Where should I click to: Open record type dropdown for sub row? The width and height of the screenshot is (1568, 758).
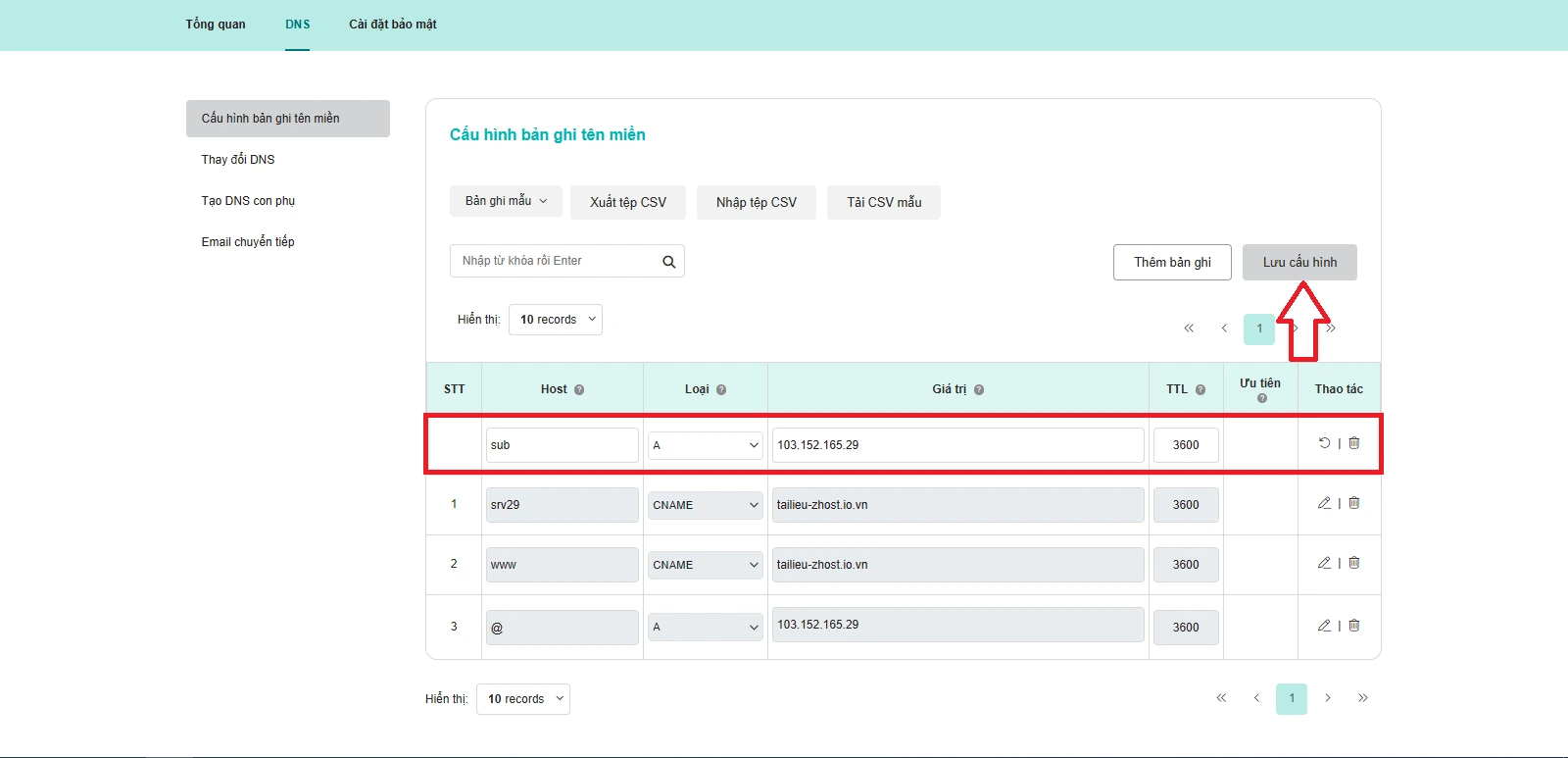coord(705,445)
